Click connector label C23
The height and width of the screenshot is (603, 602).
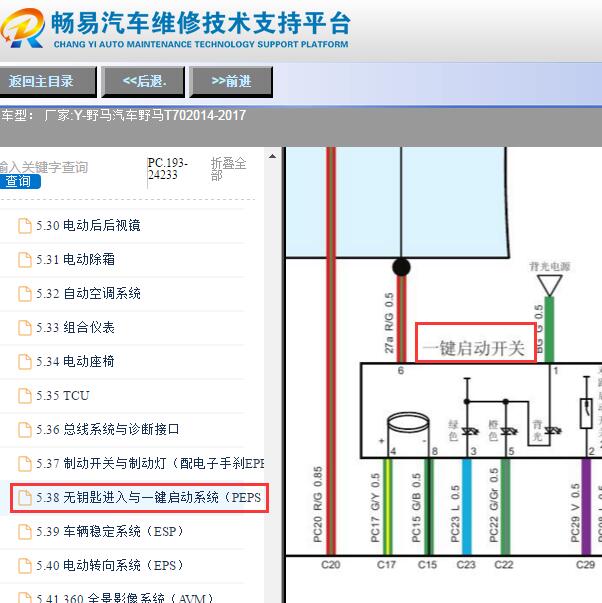tap(466, 565)
